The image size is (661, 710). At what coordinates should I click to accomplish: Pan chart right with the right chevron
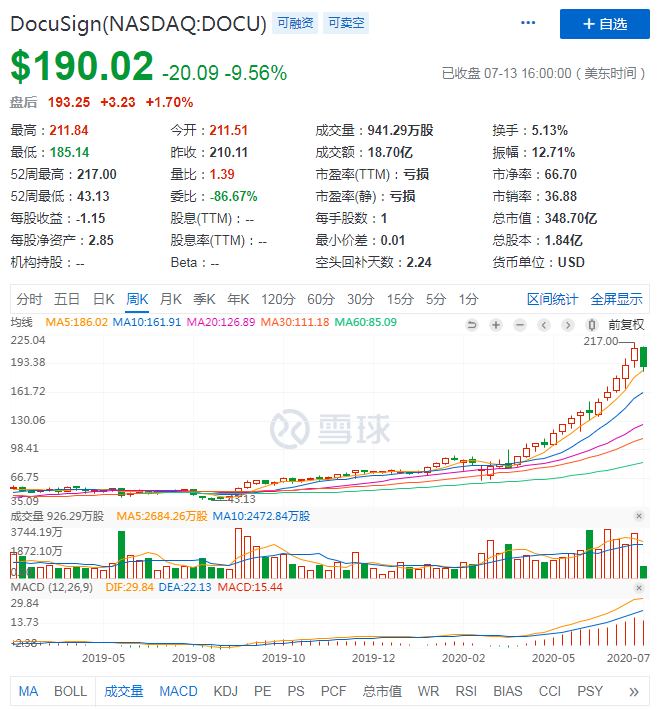[x=567, y=325]
